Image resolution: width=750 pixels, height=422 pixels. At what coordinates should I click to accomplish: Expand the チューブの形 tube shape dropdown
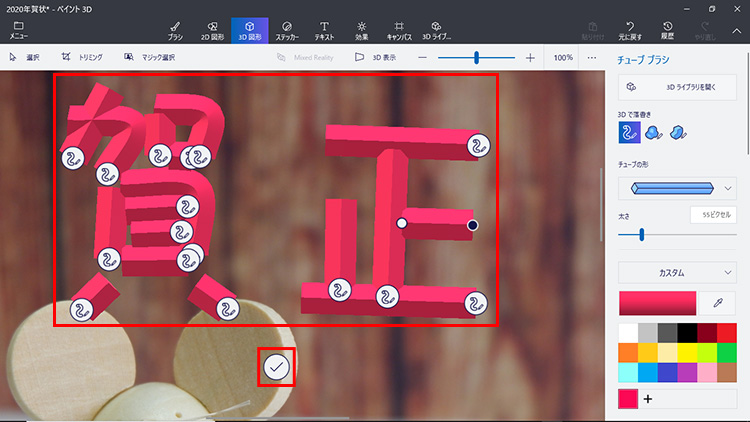(677, 188)
